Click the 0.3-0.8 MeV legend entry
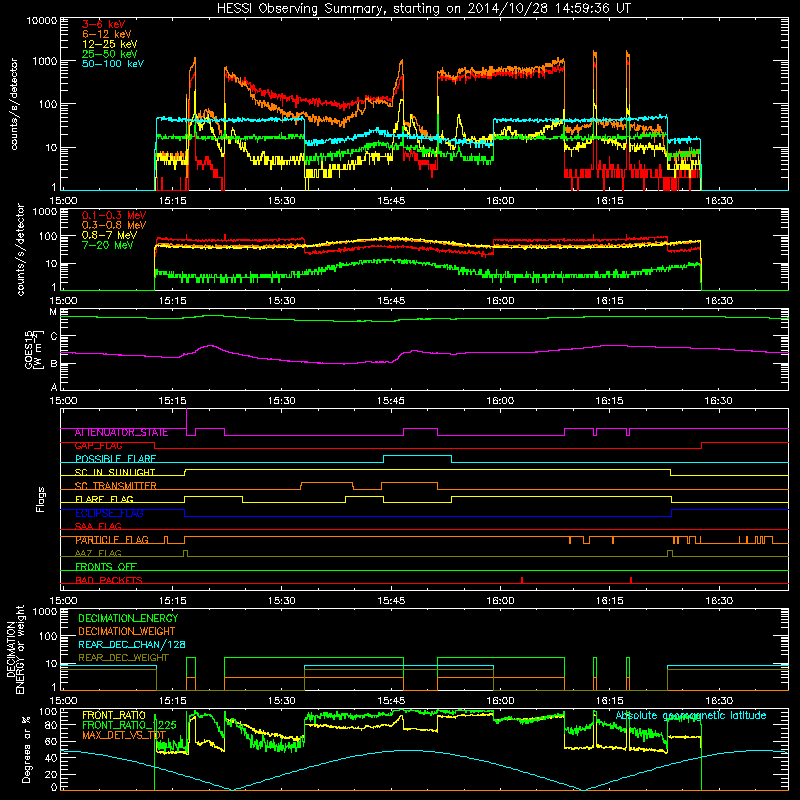 tap(114, 225)
